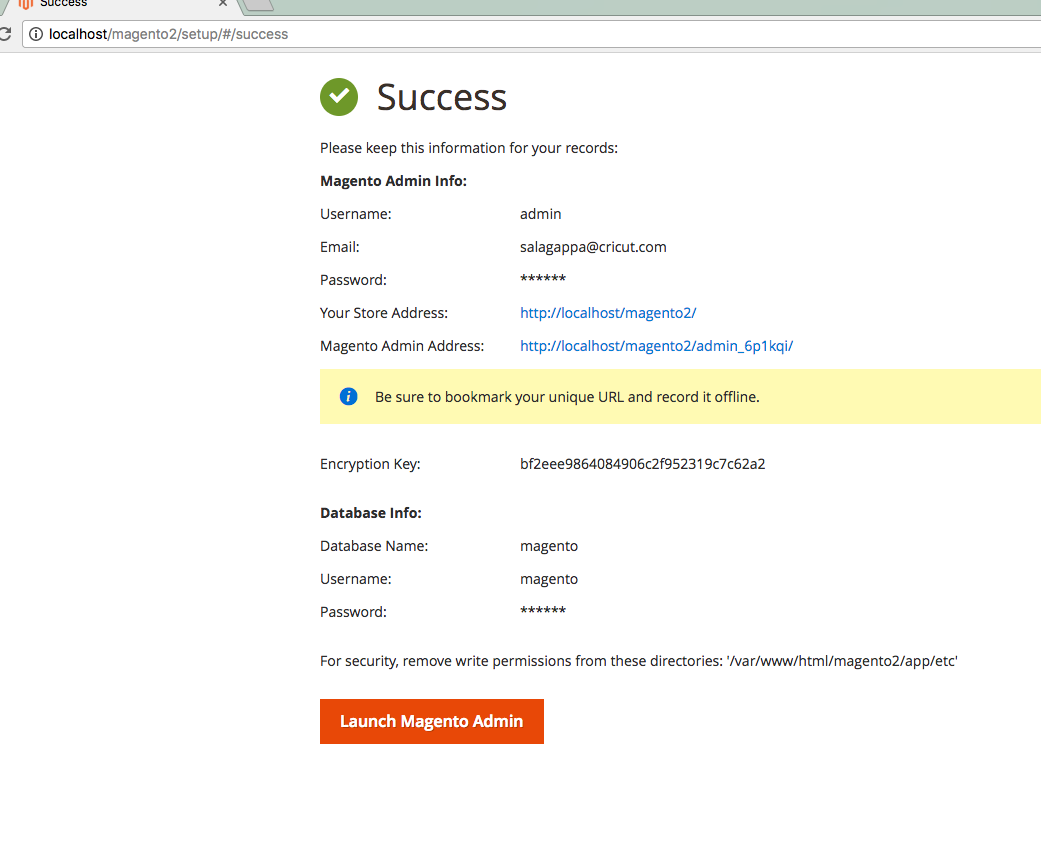Click the site information icon in address bar
Image resolution: width=1041 pixels, height=852 pixels.
pos(36,34)
